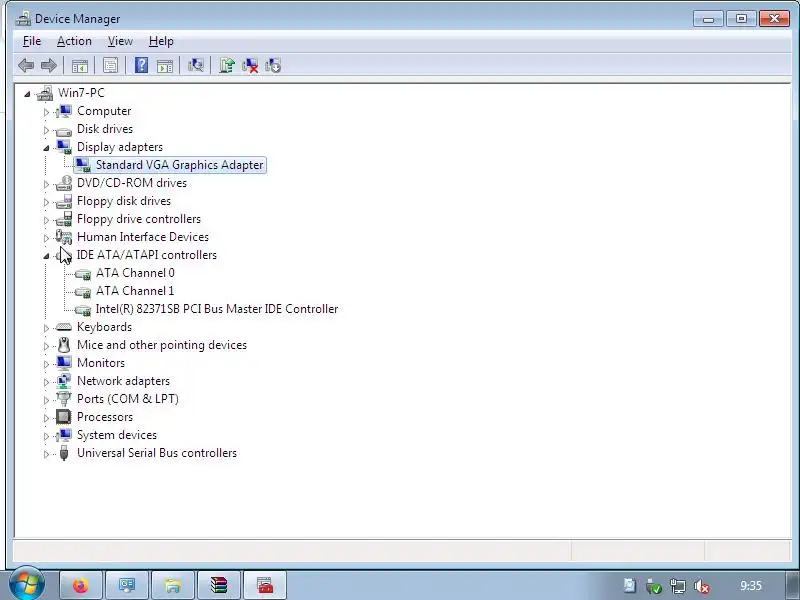
Task: Click the DVD/CD-ROM drives disc icon
Action: pyautogui.click(x=64, y=183)
